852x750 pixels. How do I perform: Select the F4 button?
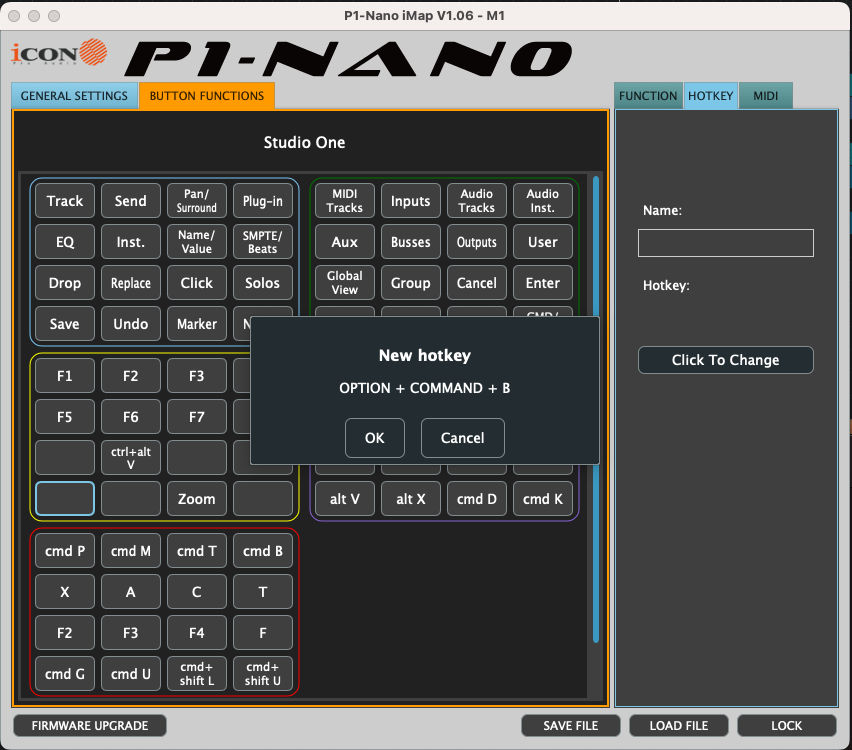(197, 633)
